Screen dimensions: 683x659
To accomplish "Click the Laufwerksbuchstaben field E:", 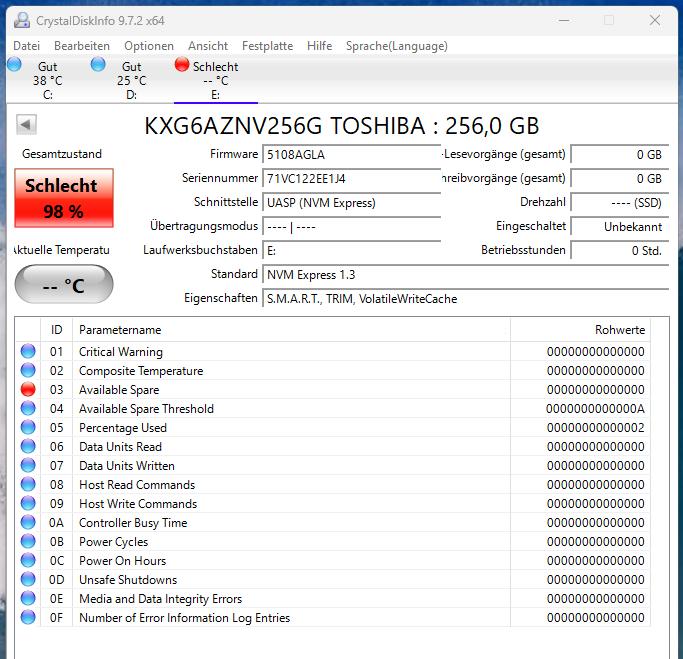I will point(352,250).
